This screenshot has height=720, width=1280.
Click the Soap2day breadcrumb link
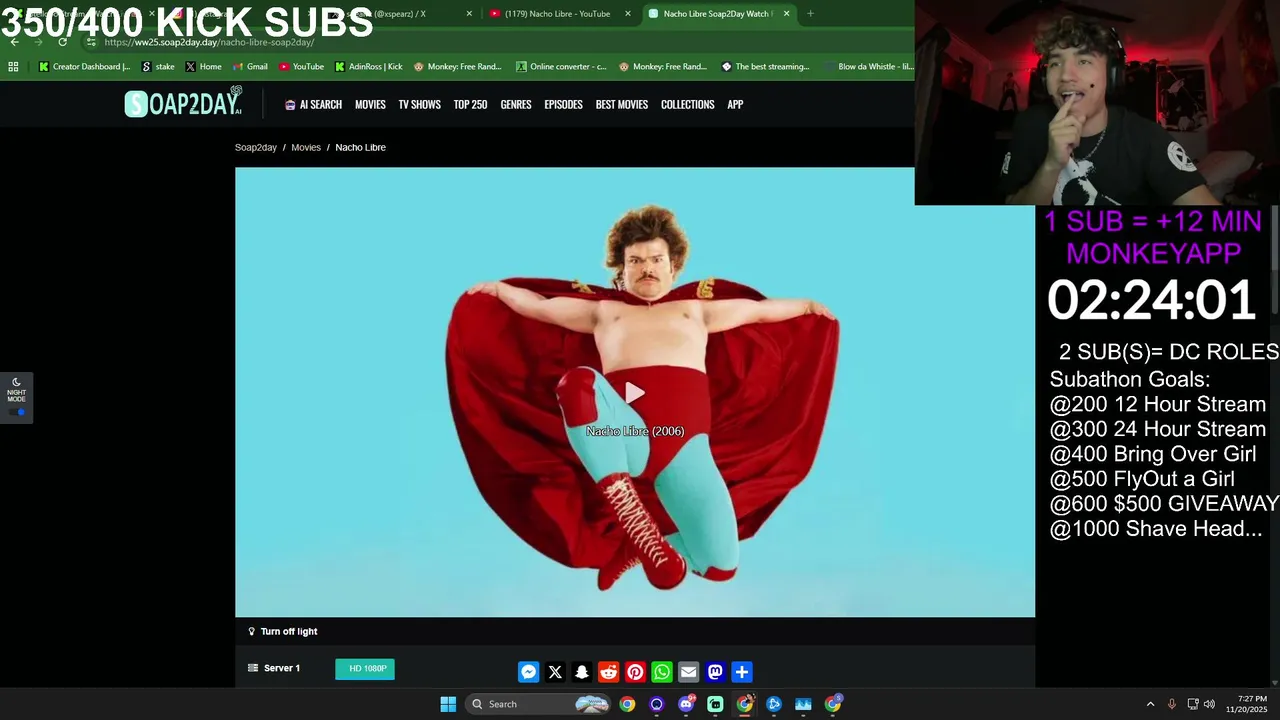coord(256,147)
